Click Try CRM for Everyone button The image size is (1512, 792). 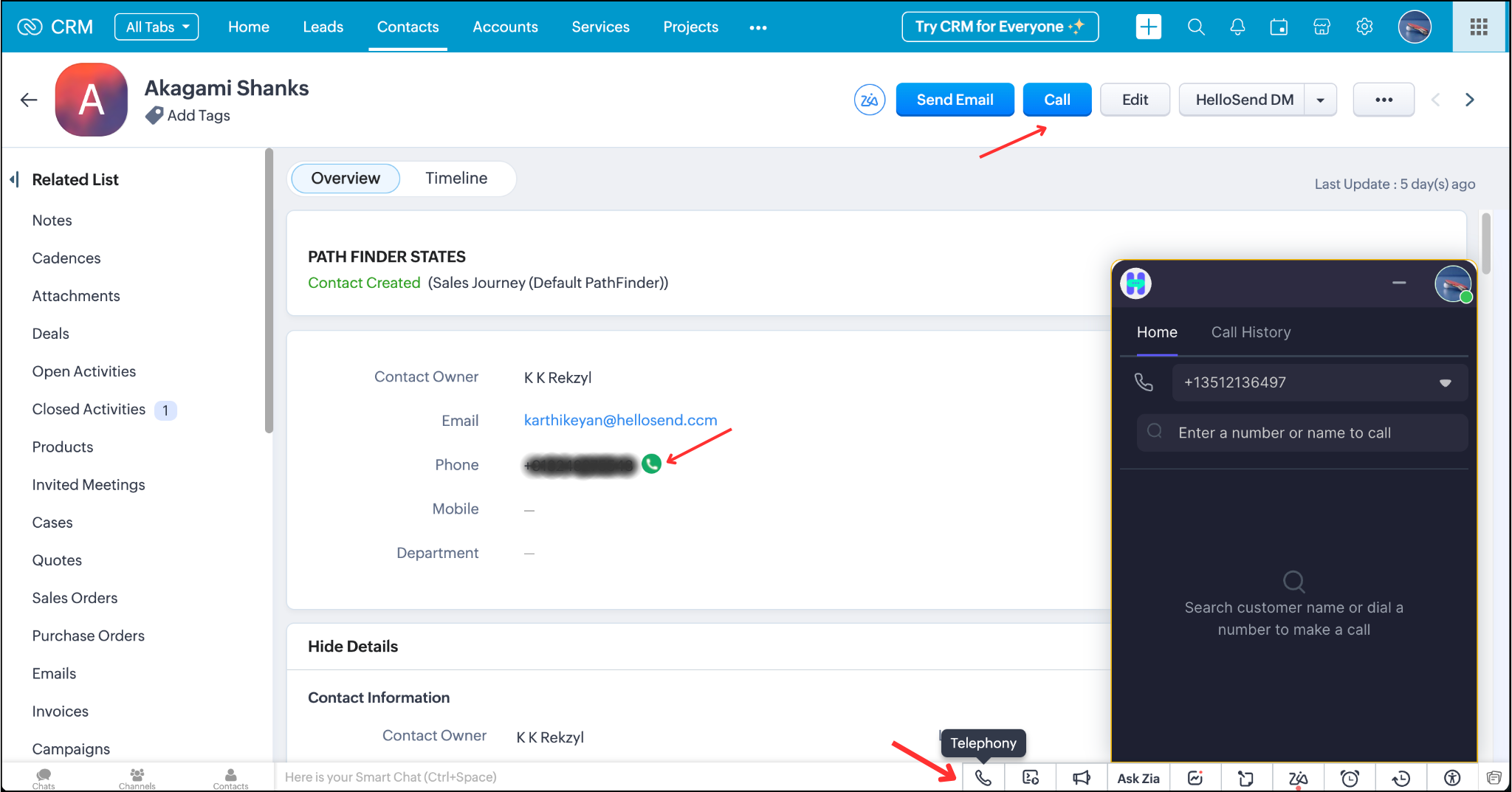1000,27
